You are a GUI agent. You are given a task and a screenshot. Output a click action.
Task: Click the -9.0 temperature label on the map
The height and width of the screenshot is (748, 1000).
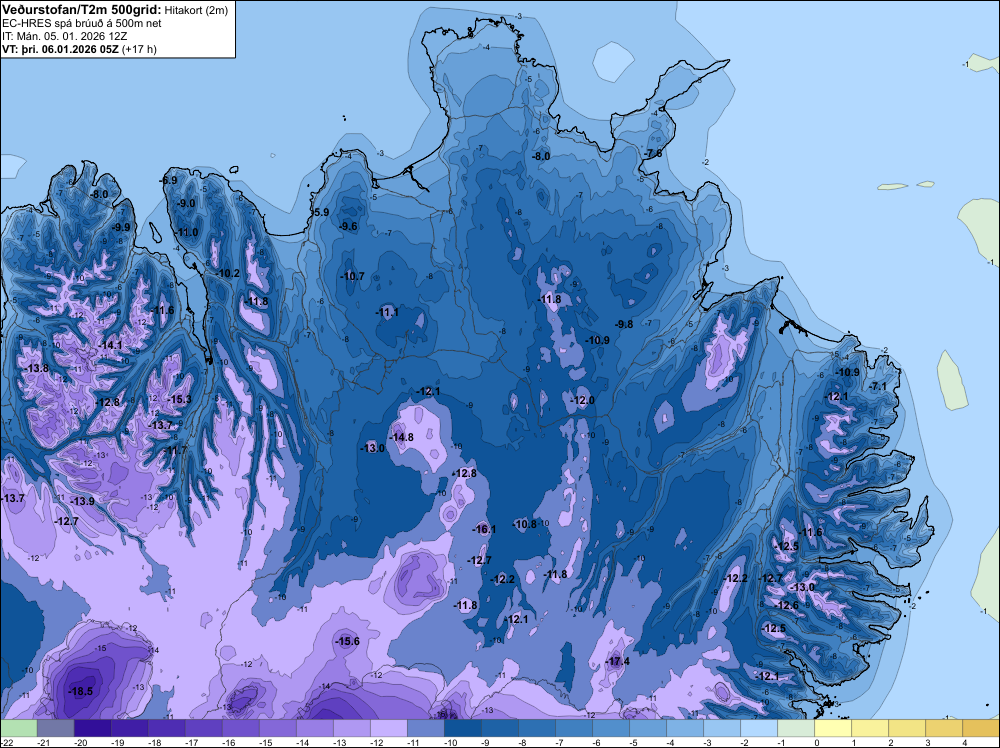pos(186,203)
